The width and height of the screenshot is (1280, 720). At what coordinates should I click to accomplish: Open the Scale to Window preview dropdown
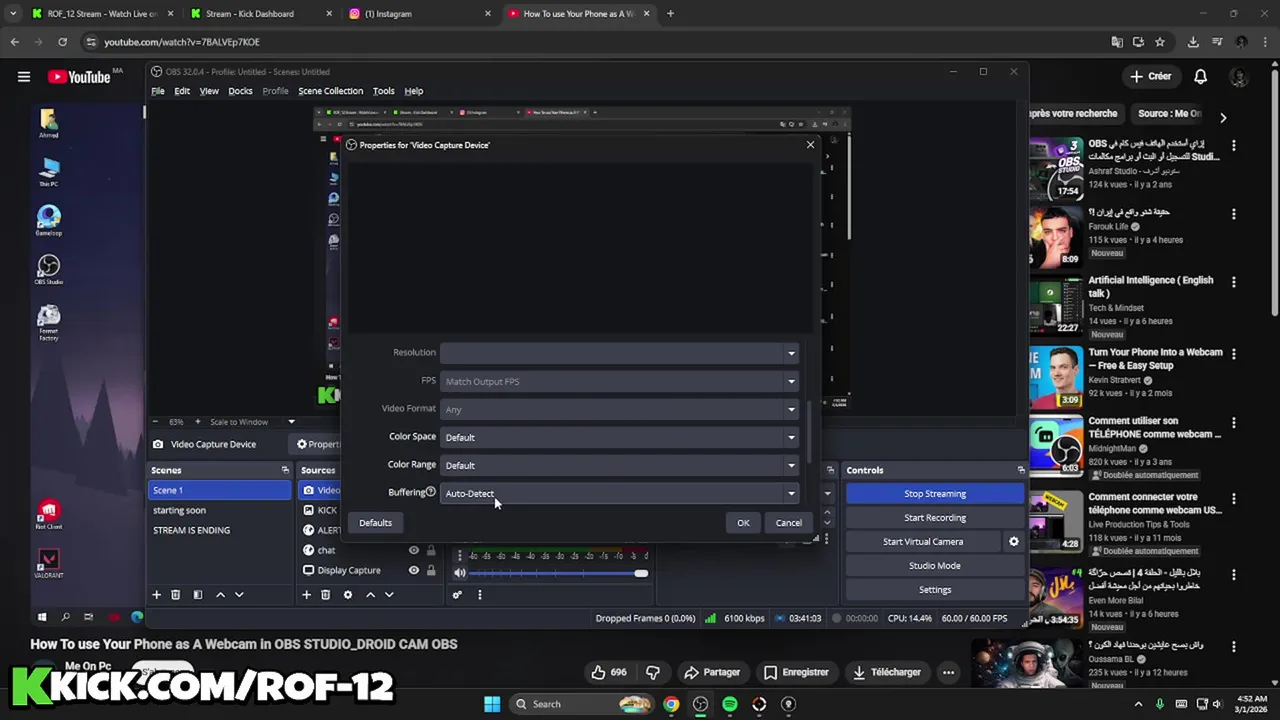click(x=252, y=422)
